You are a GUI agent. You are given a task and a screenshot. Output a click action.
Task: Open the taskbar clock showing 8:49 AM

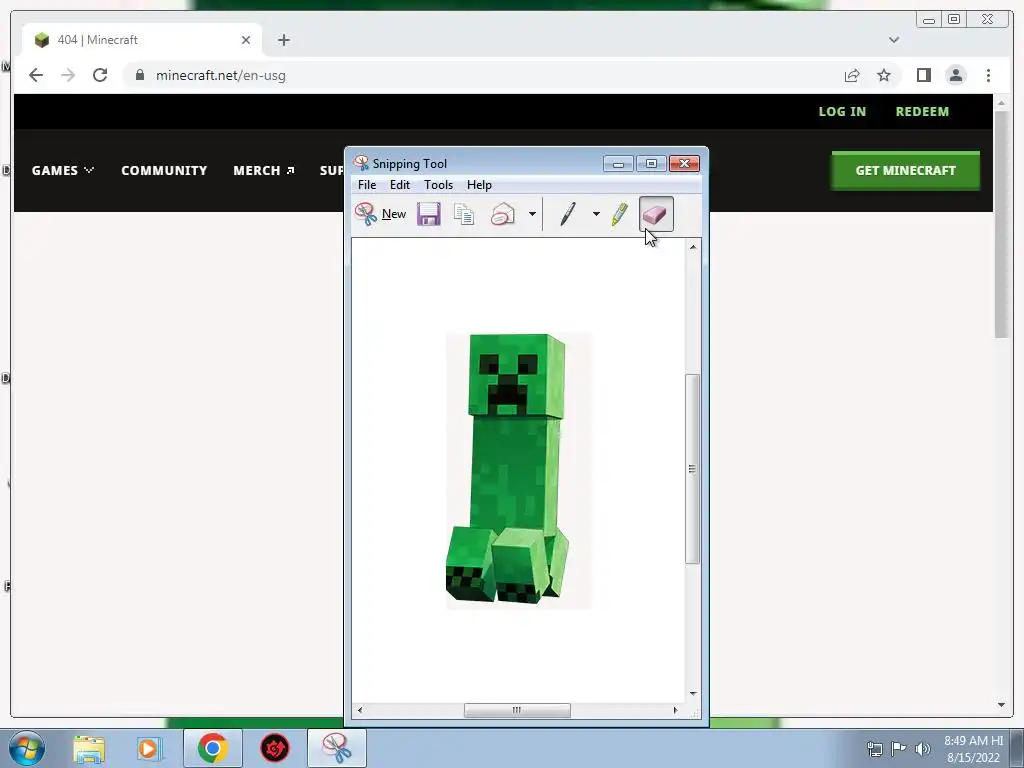coord(973,749)
